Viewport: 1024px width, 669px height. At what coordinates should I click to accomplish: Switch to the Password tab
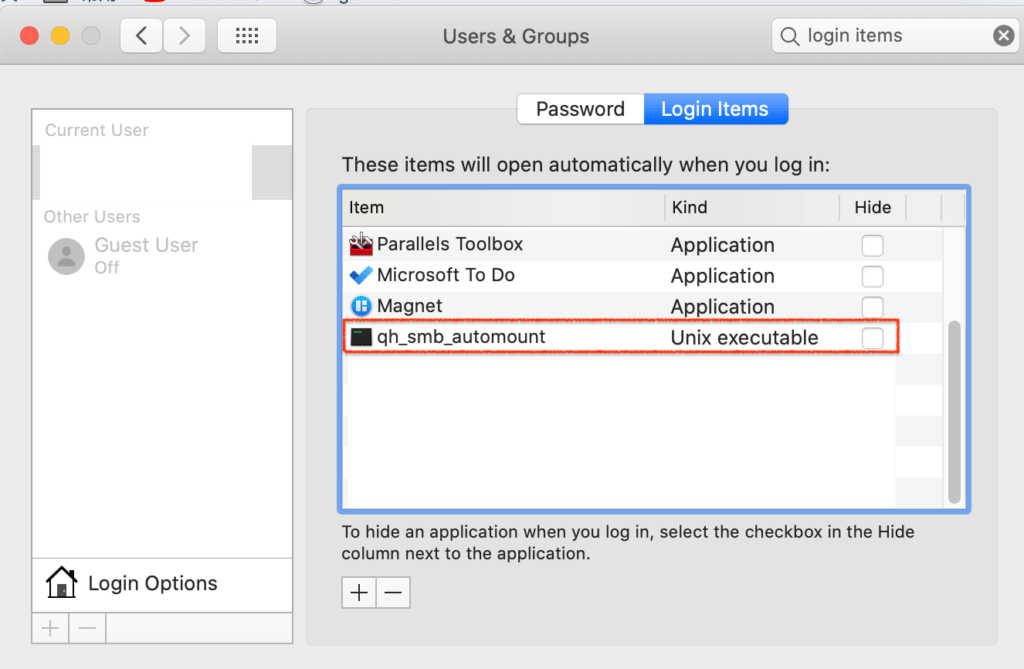tap(581, 108)
